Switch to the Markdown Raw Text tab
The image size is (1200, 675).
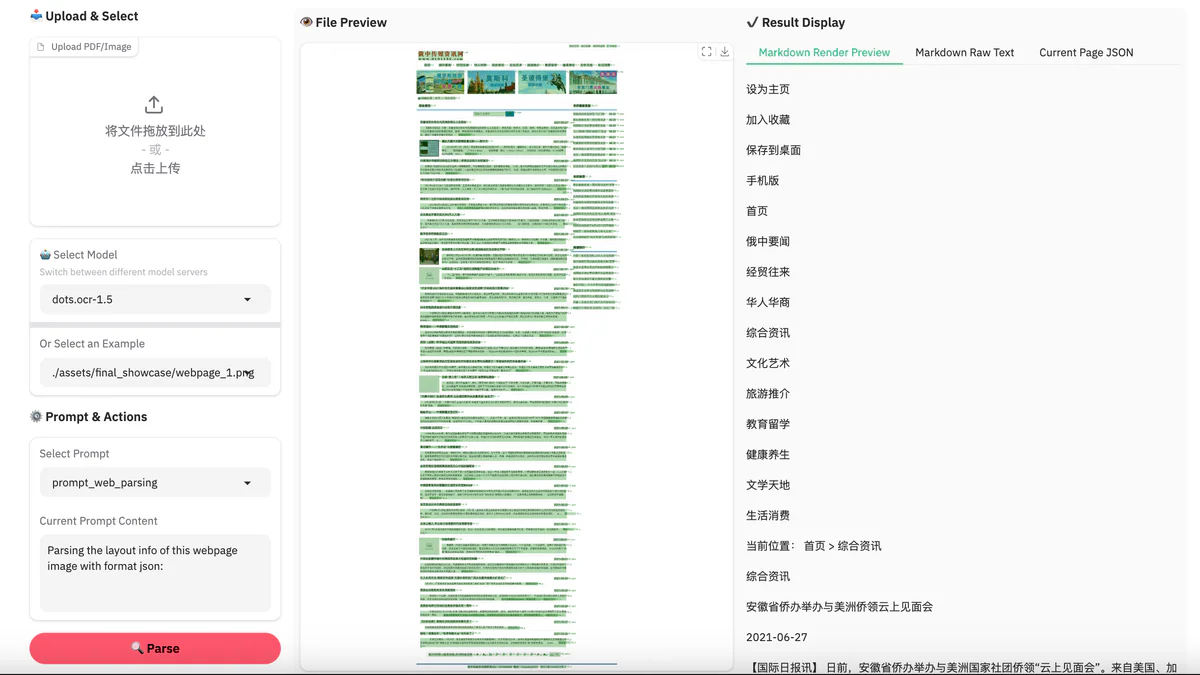tap(964, 52)
